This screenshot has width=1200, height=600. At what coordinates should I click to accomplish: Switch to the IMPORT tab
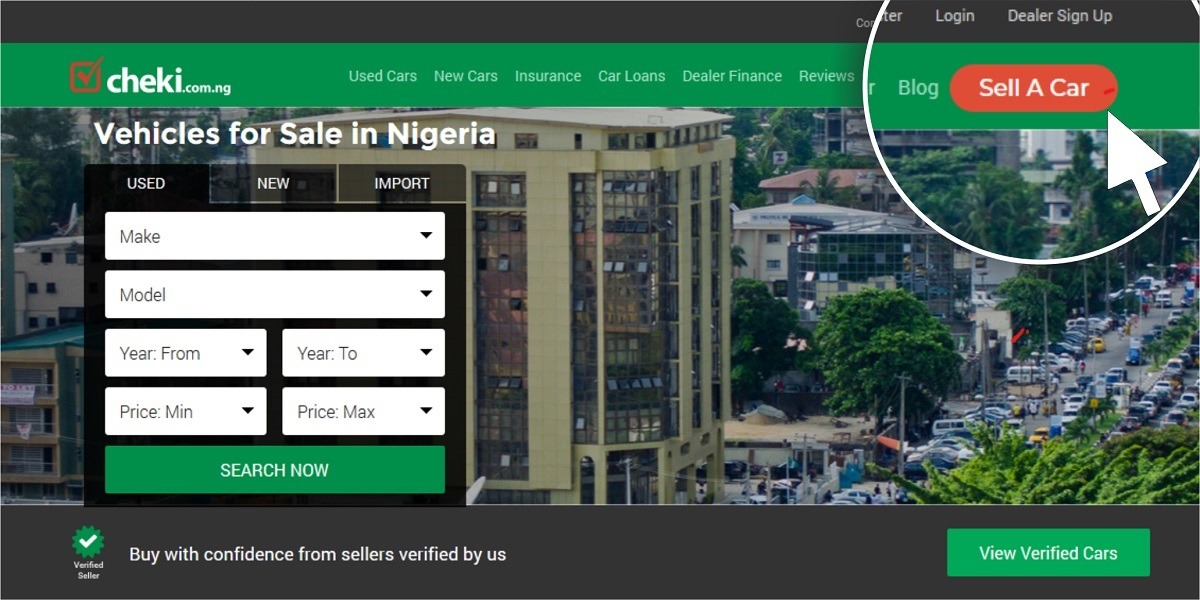402,183
